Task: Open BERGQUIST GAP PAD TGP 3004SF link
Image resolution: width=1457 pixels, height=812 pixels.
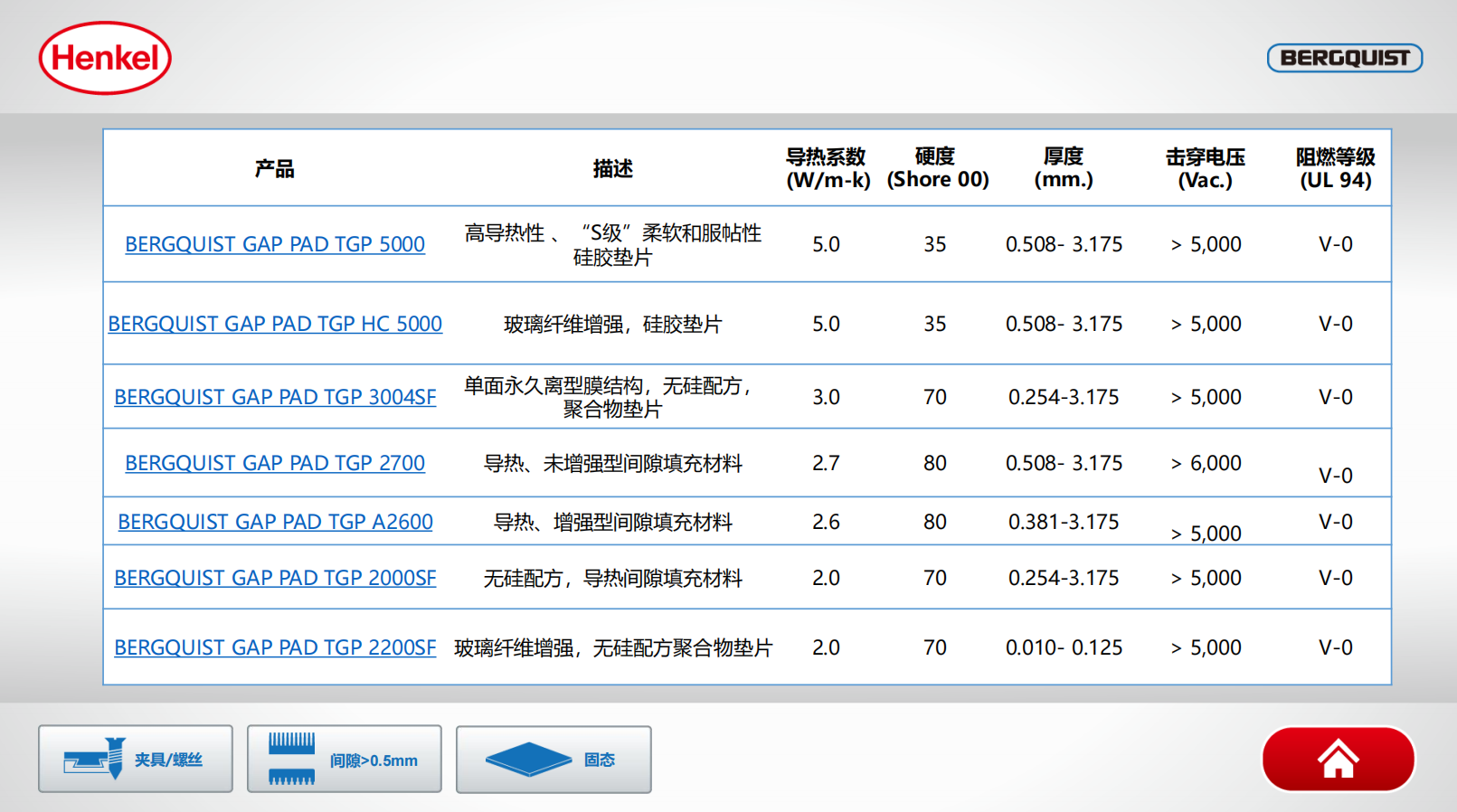Action: pos(275,397)
